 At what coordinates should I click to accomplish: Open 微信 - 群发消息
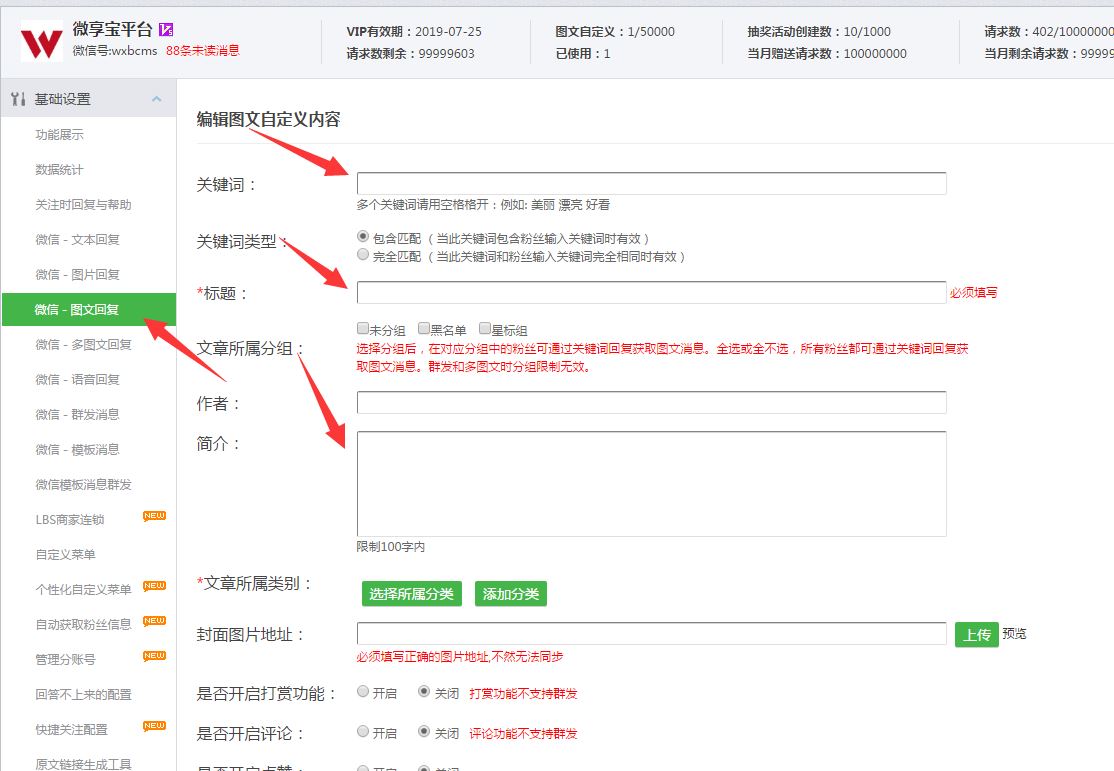(77, 414)
